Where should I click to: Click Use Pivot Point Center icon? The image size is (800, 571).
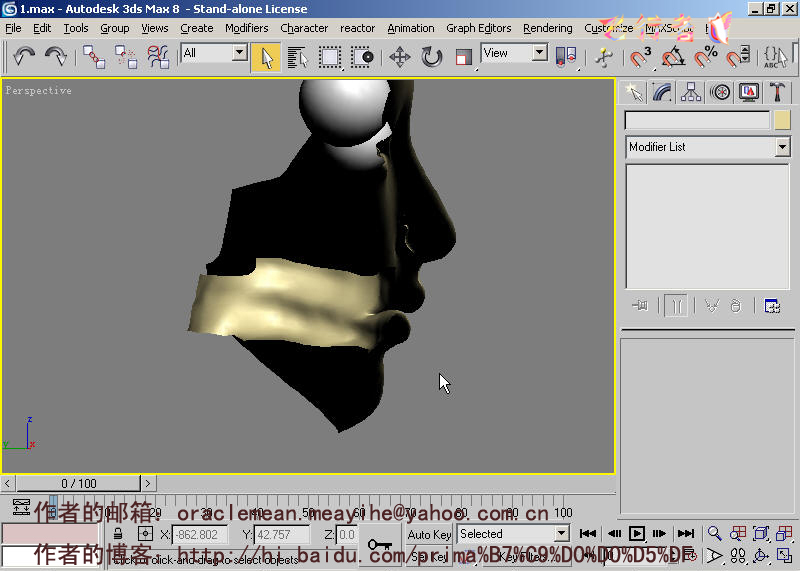pyautogui.click(x=566, y=57)
